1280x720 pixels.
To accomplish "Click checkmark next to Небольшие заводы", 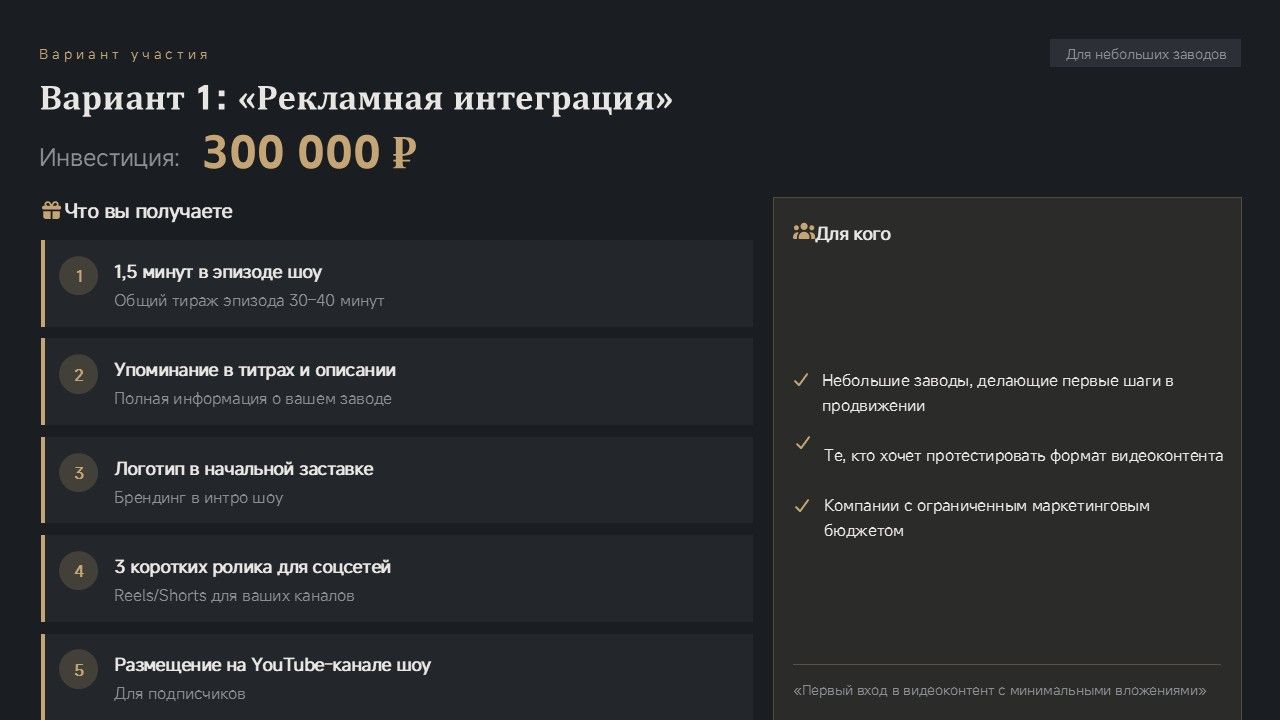I will [x=801, y=381].
